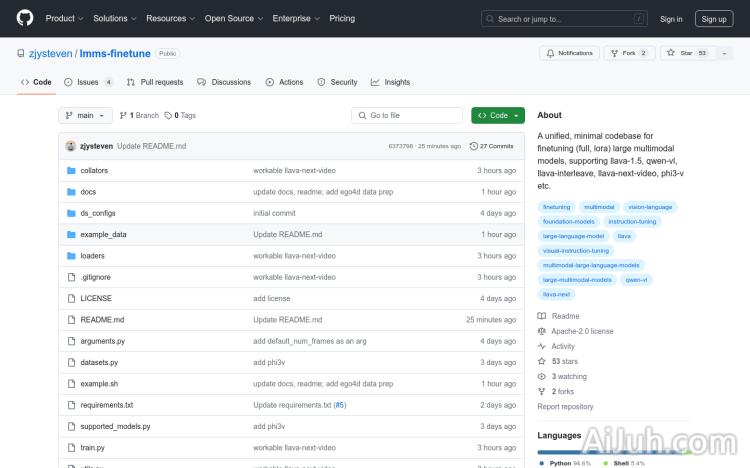Viewport: 750px width, 468px height.
Task: Click the GitHub logo icon
Action: click(x=24, y=18)
